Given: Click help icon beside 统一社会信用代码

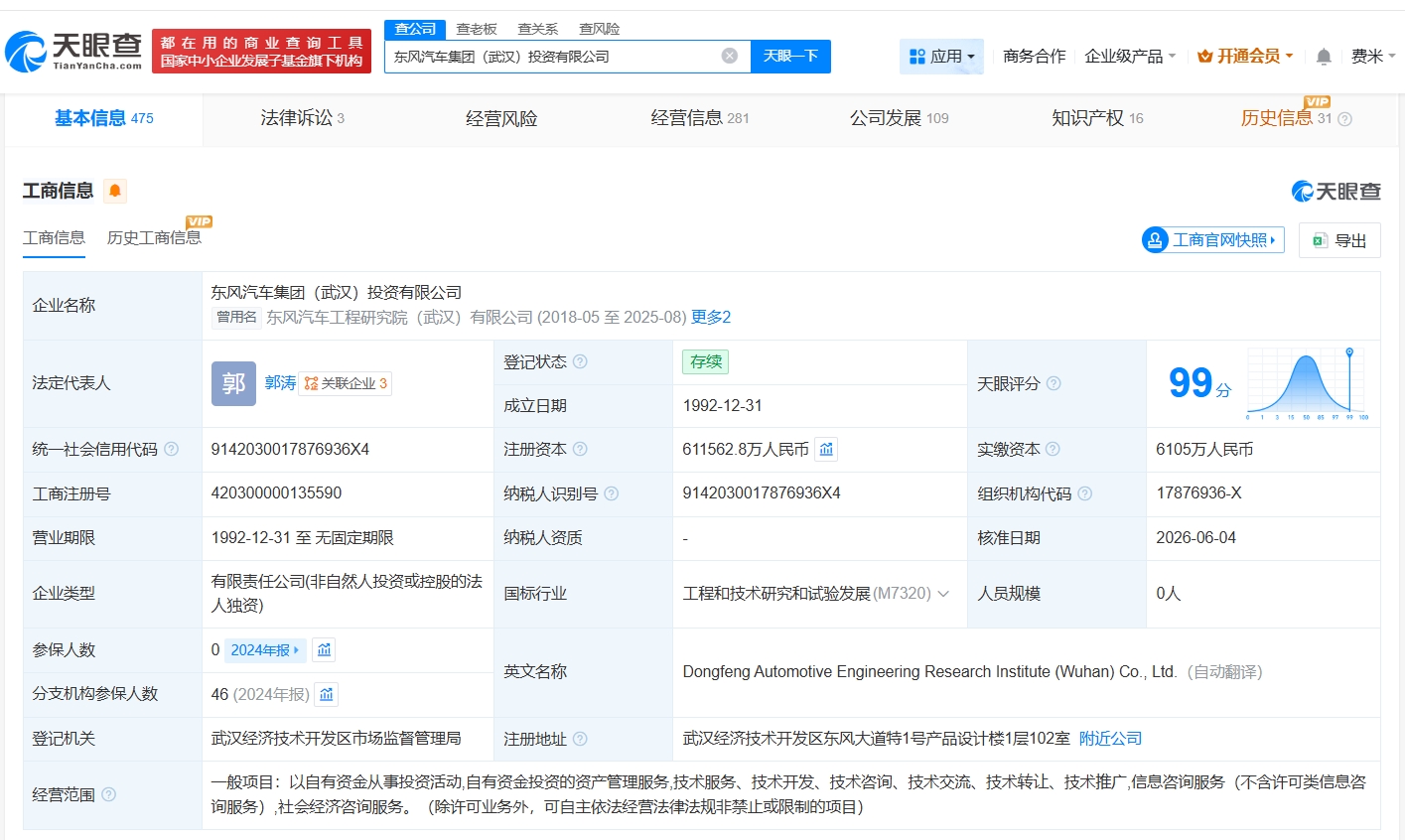Looking at the screenshot, I should 171,449.
